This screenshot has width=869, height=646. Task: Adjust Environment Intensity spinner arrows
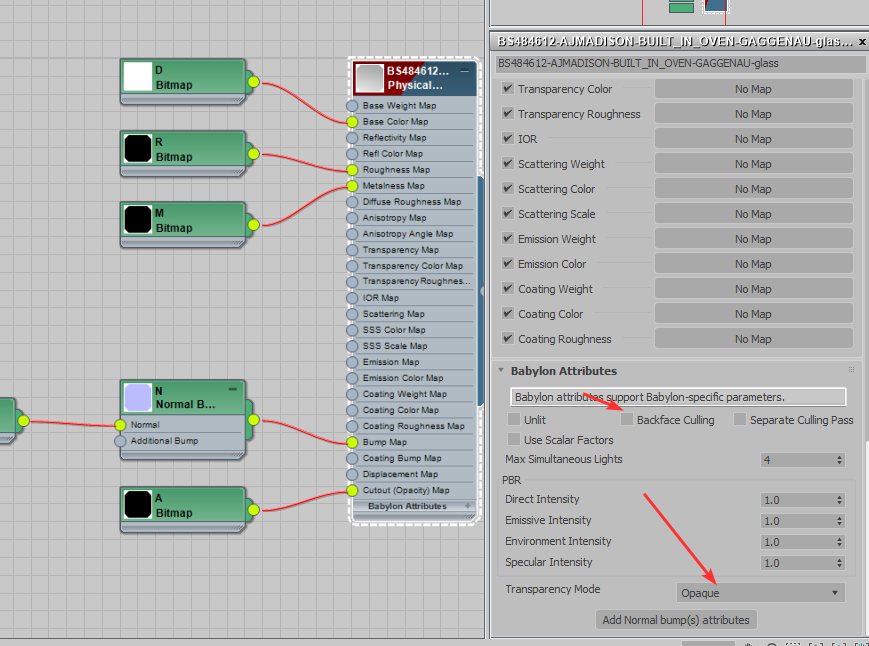point(839,542)
